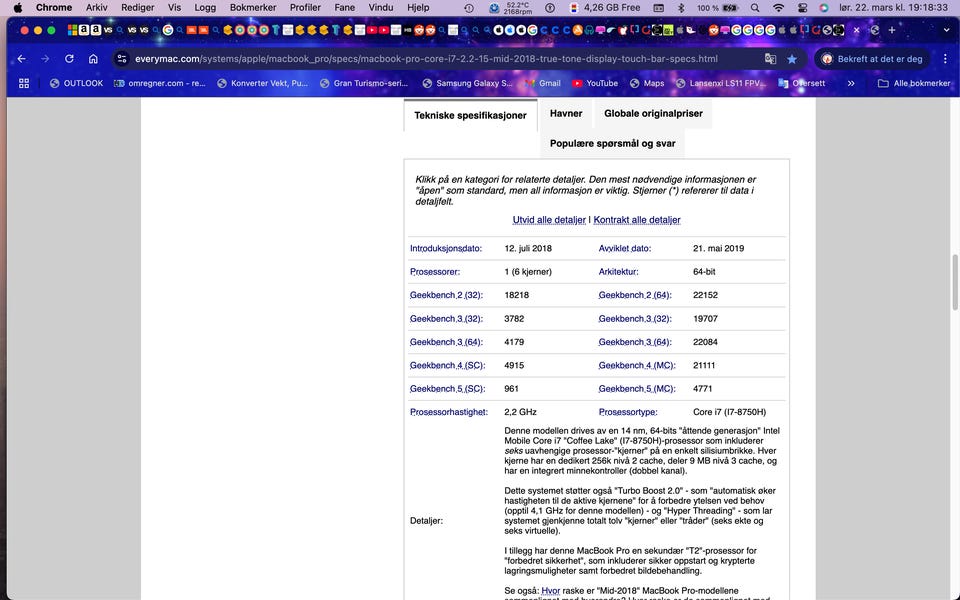Screen dimensions: 960x600
Task: Open the OUTLOOK bookmark
Action: (x=77, y=83)
